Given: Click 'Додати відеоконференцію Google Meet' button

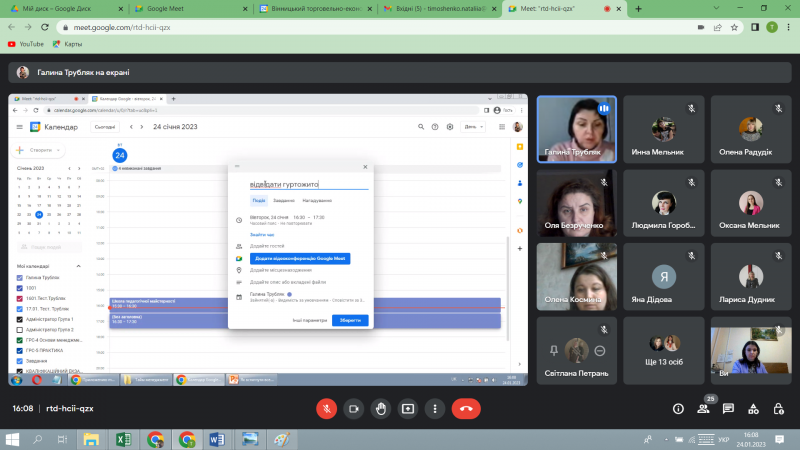Looking at the screenshot, I should pyautogui.click(x=300, y=259).
